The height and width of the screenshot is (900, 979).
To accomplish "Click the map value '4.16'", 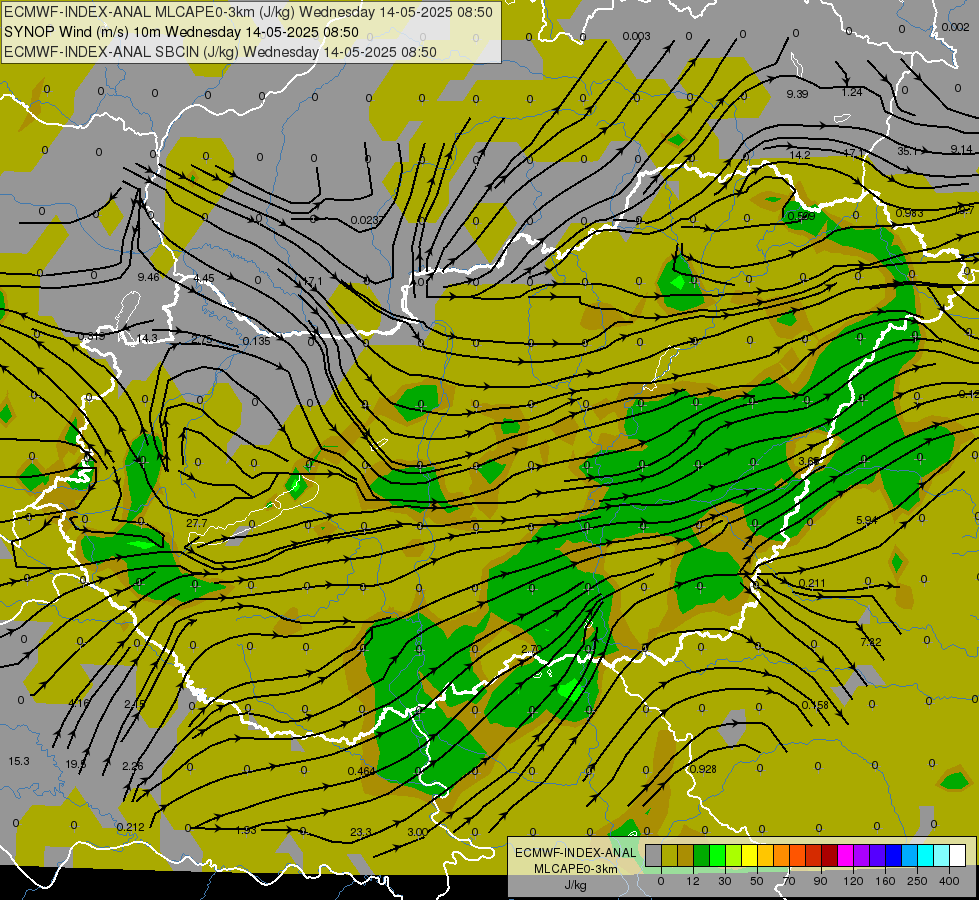I will pyautogui.click(x=79, y=703).
